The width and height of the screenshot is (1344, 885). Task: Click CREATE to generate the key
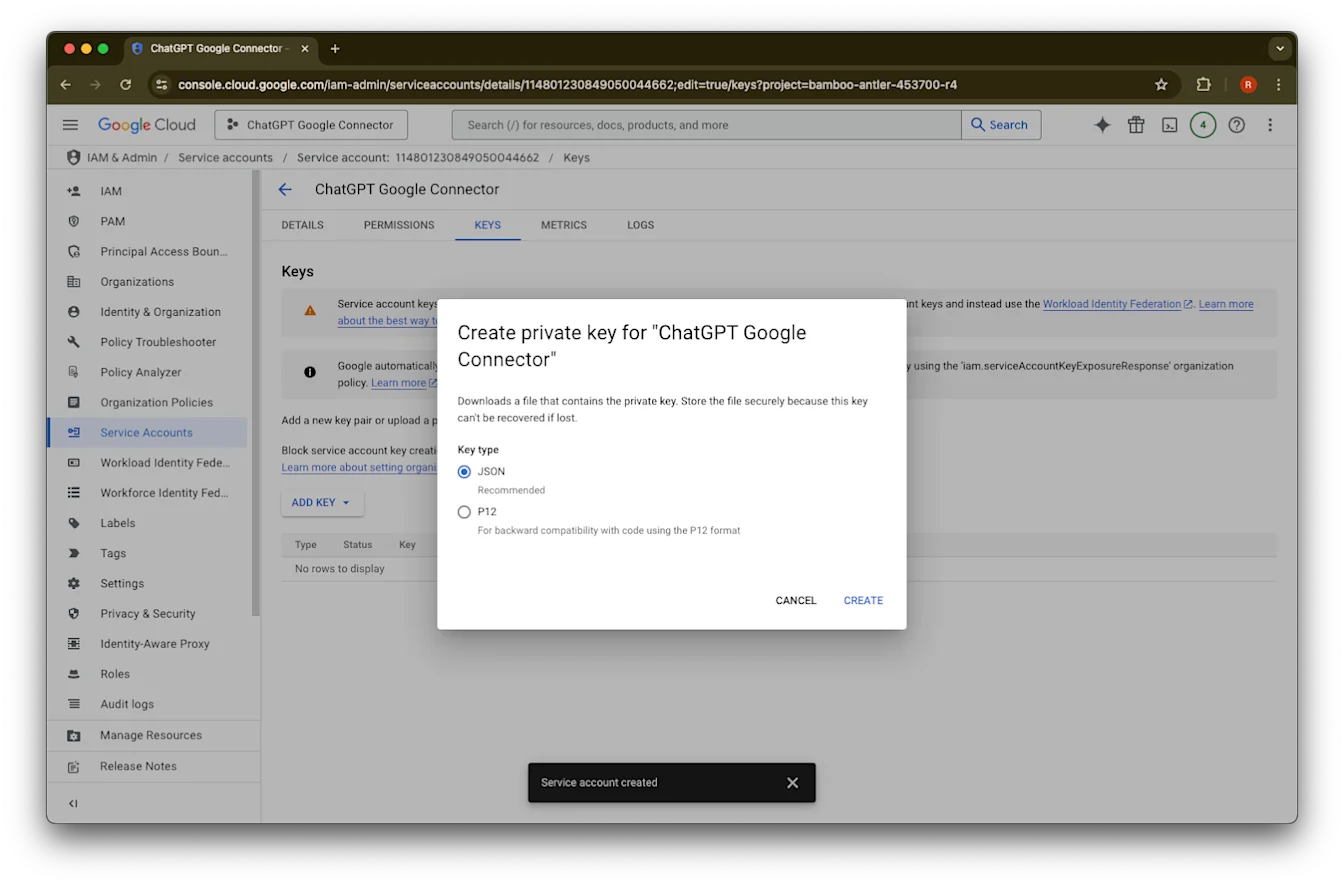(863, 601)
